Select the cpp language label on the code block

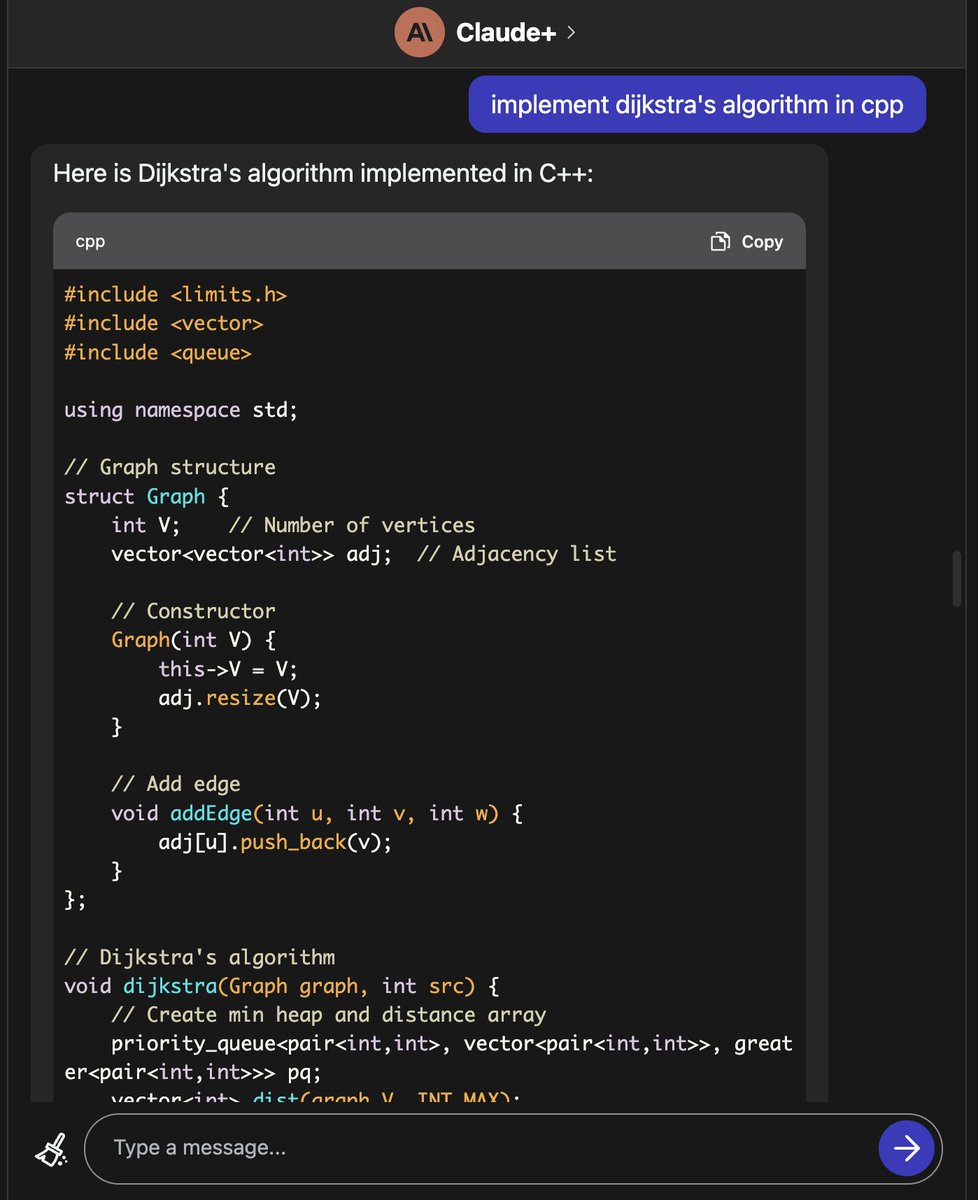pos(89,241)
